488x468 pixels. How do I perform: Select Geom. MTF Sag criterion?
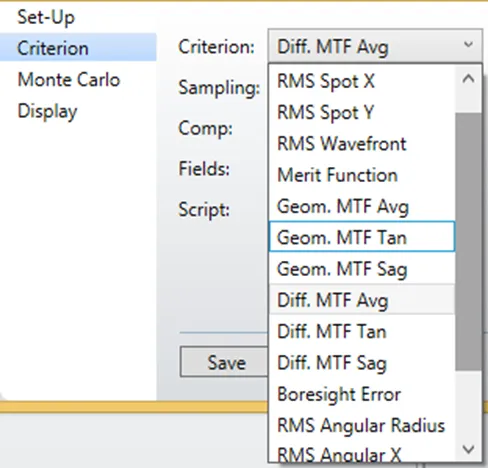pos(362,269)
